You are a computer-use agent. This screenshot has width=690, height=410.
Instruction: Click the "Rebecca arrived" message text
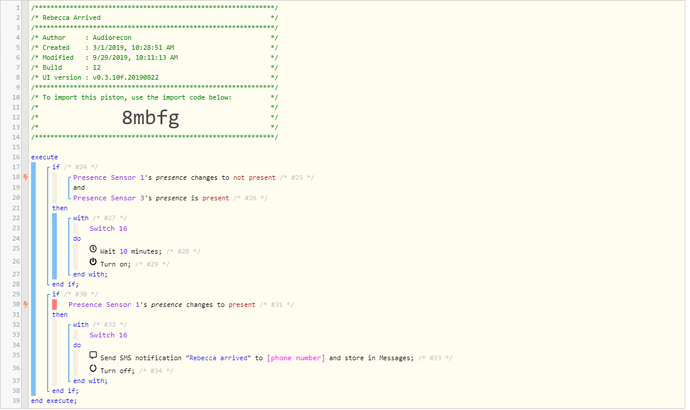point(218,358)
